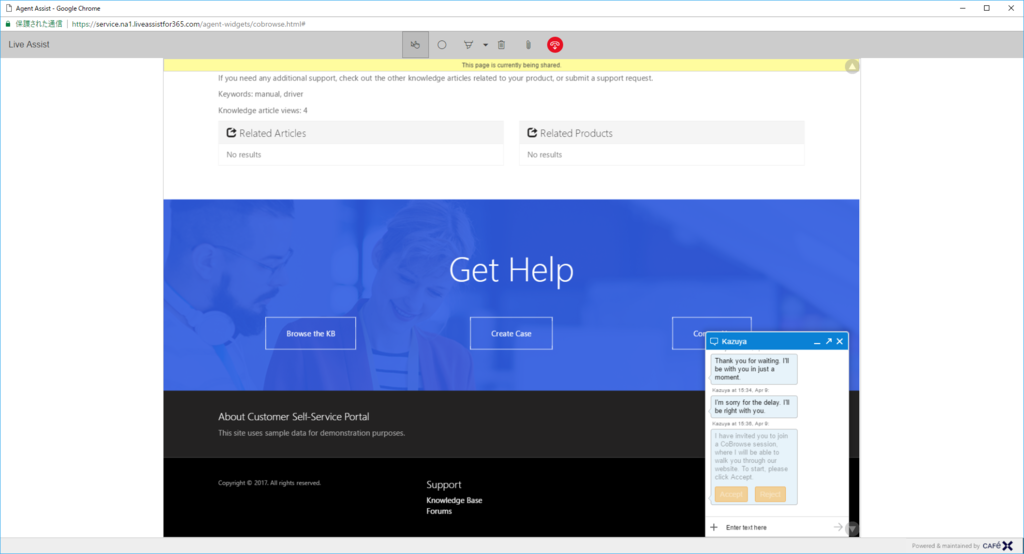Select the pointer hand control tool
1024x554 pixels.
click(x=415, y=45)
